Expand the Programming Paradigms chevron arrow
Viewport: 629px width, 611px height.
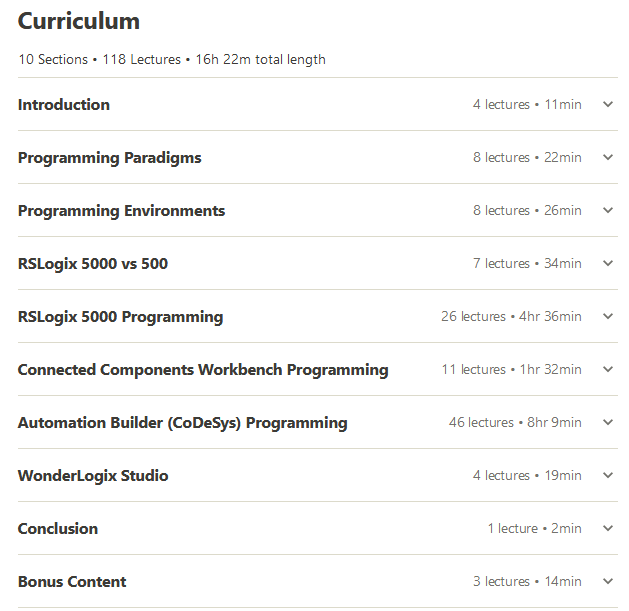(608, 157)
